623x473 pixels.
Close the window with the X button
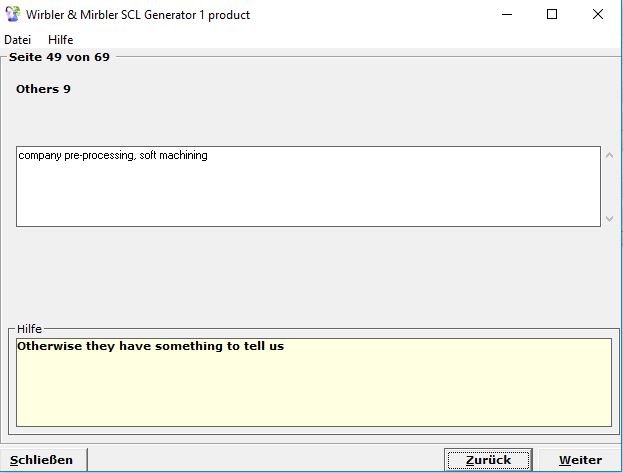pyautogui.click(x=598, y=14)
